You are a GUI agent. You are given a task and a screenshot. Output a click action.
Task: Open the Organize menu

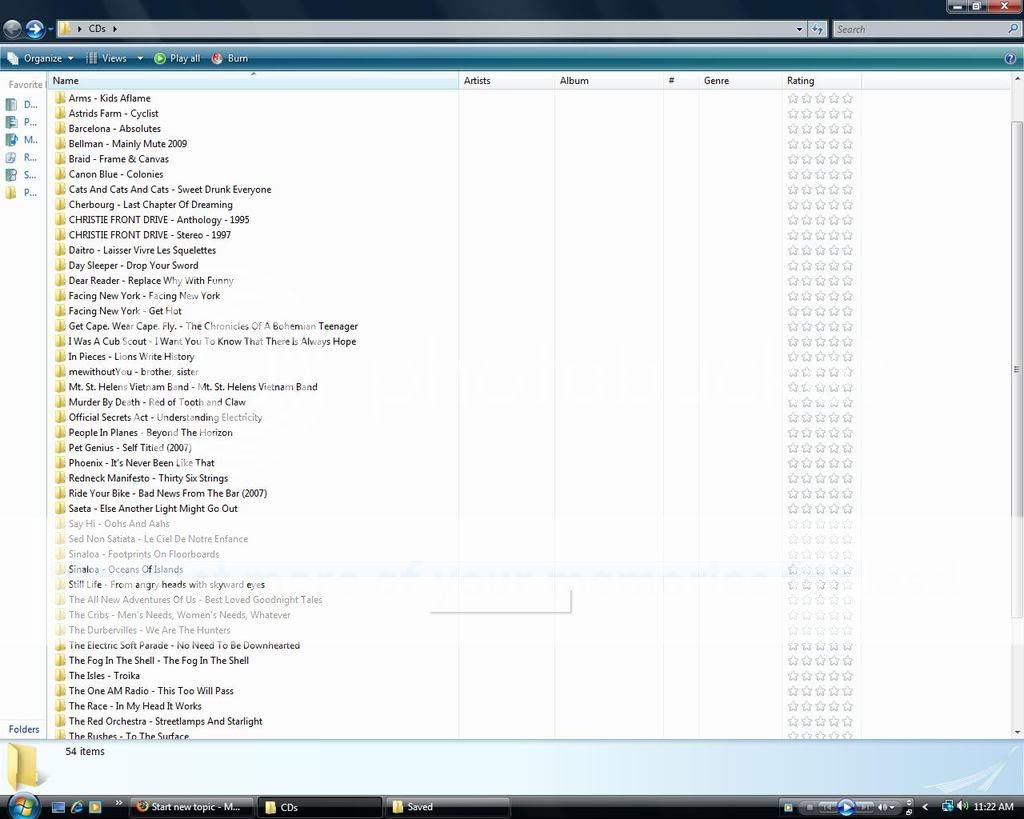tap(40, 58)
